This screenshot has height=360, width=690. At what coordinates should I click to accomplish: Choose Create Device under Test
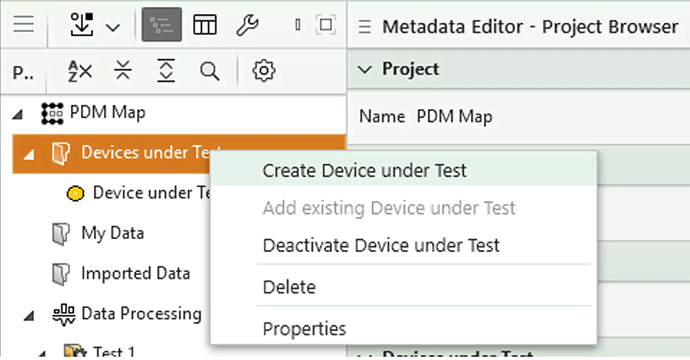tap(404, 171)
